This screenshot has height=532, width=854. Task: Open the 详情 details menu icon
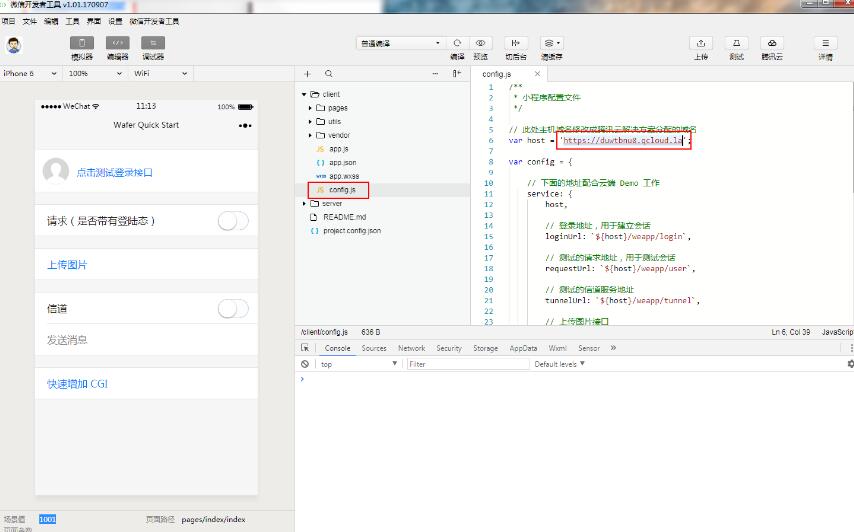pos(825,43)
